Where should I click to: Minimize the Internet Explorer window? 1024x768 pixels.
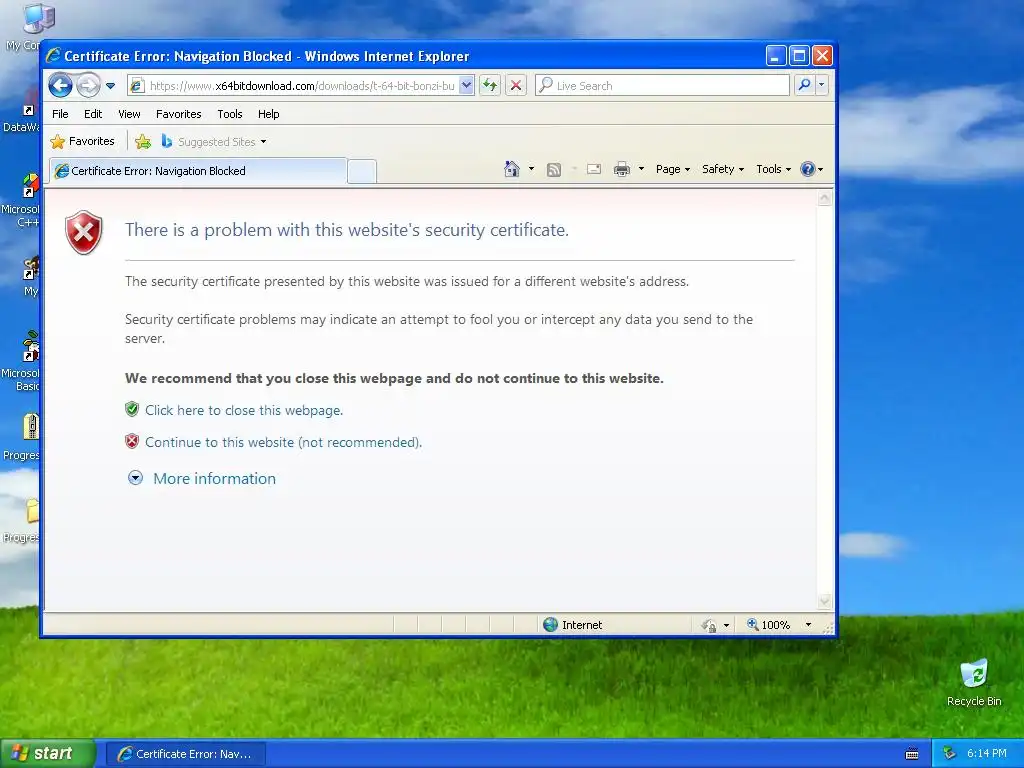[x=776, y=56]
